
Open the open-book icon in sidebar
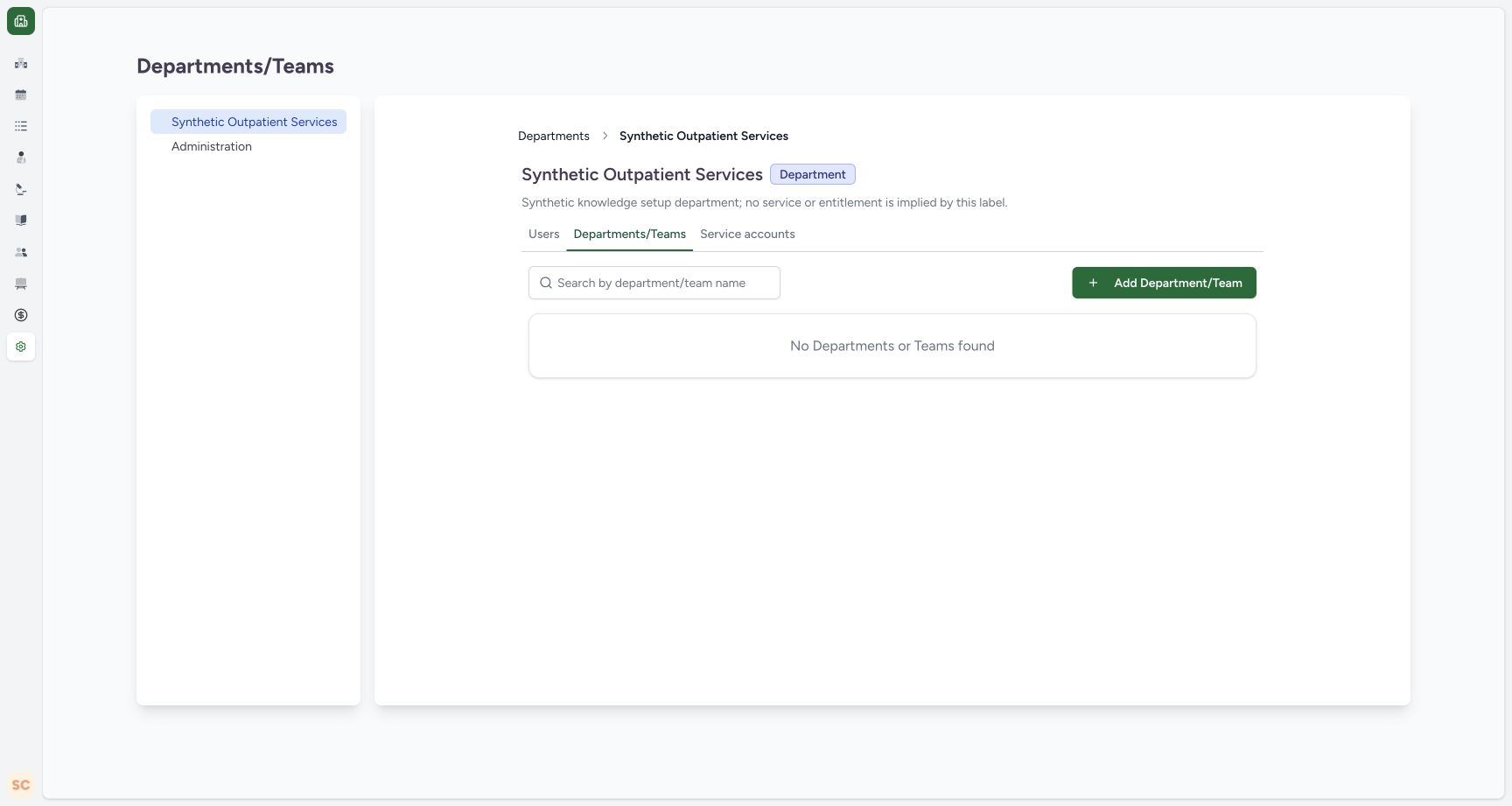(x=21, y=221)
